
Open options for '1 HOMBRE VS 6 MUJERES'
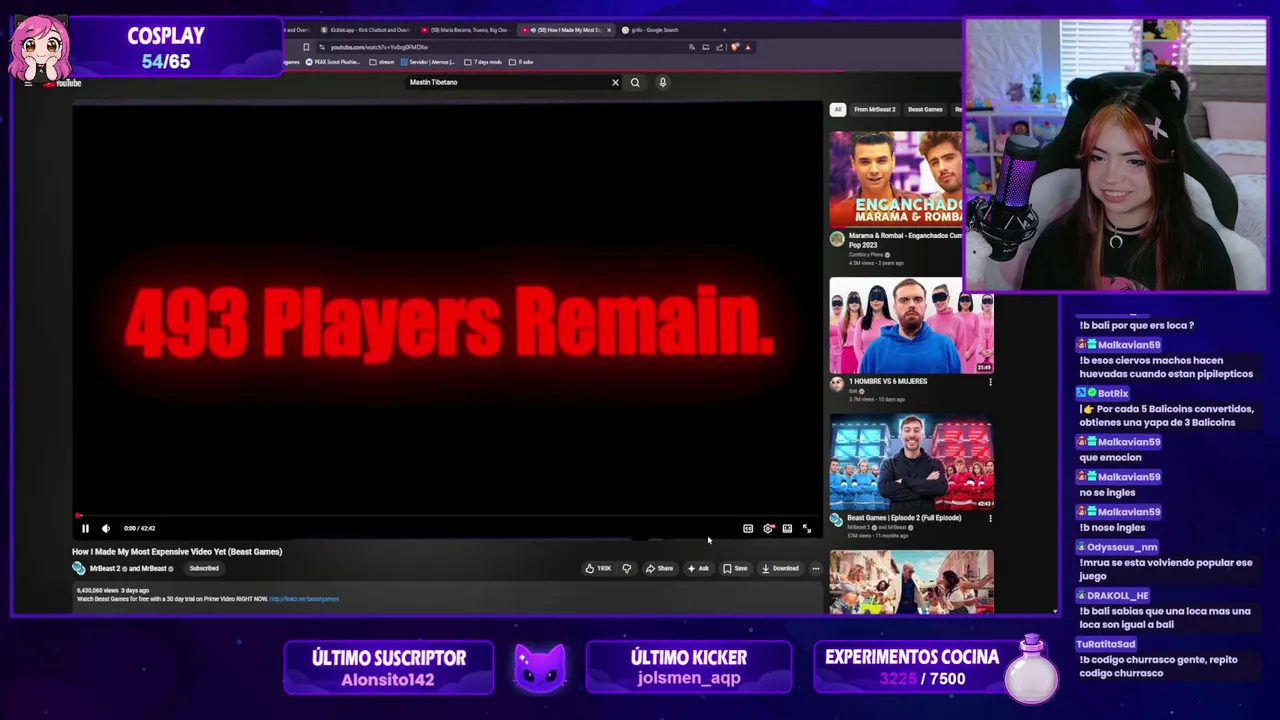pos(990,382)
